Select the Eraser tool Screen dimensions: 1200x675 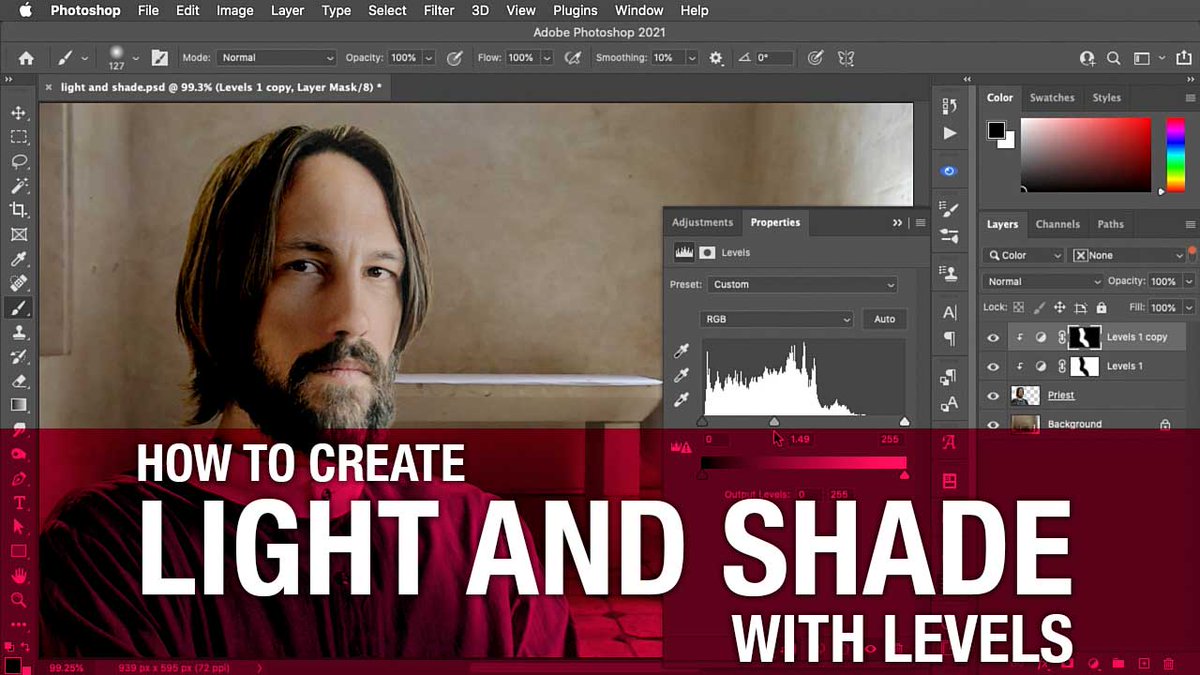tap(18, 381)
